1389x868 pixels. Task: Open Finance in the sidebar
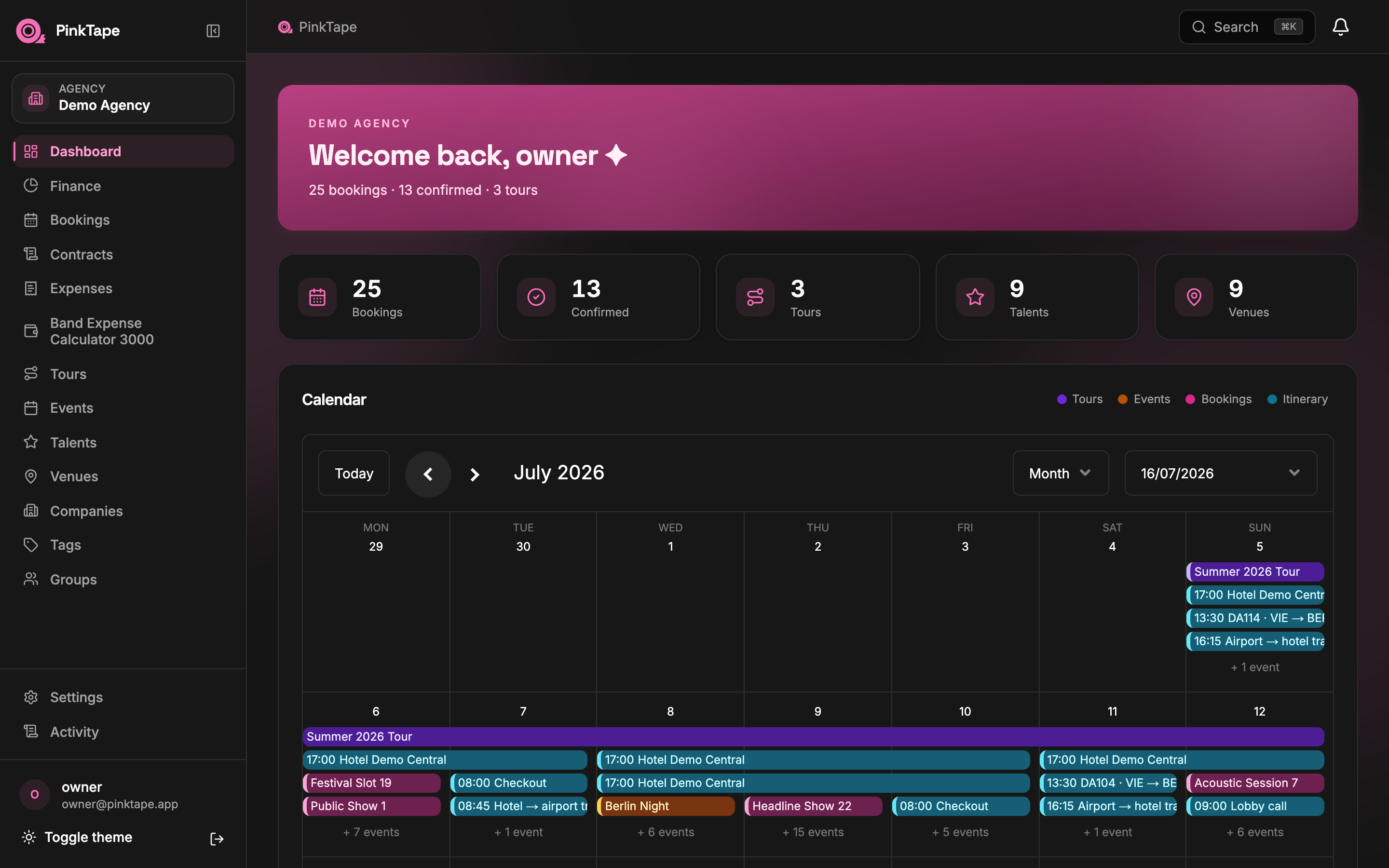tap(123, 186)
